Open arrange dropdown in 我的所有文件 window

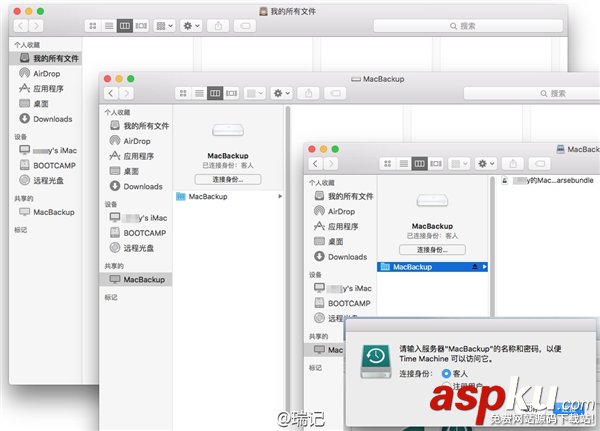[x=165, y=26]
